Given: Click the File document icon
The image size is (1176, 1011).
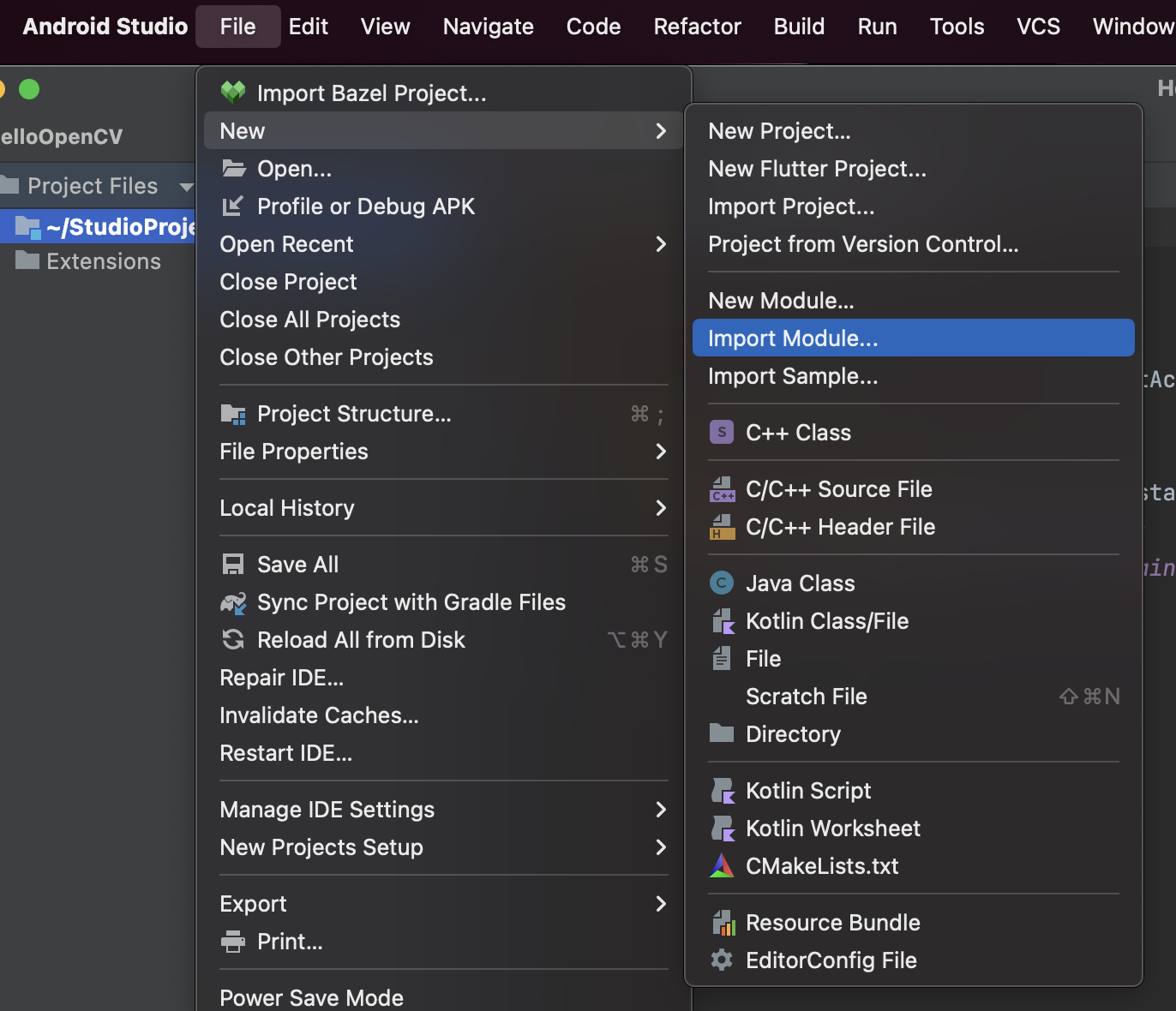Looking at the screenshot, I should 722,658.
